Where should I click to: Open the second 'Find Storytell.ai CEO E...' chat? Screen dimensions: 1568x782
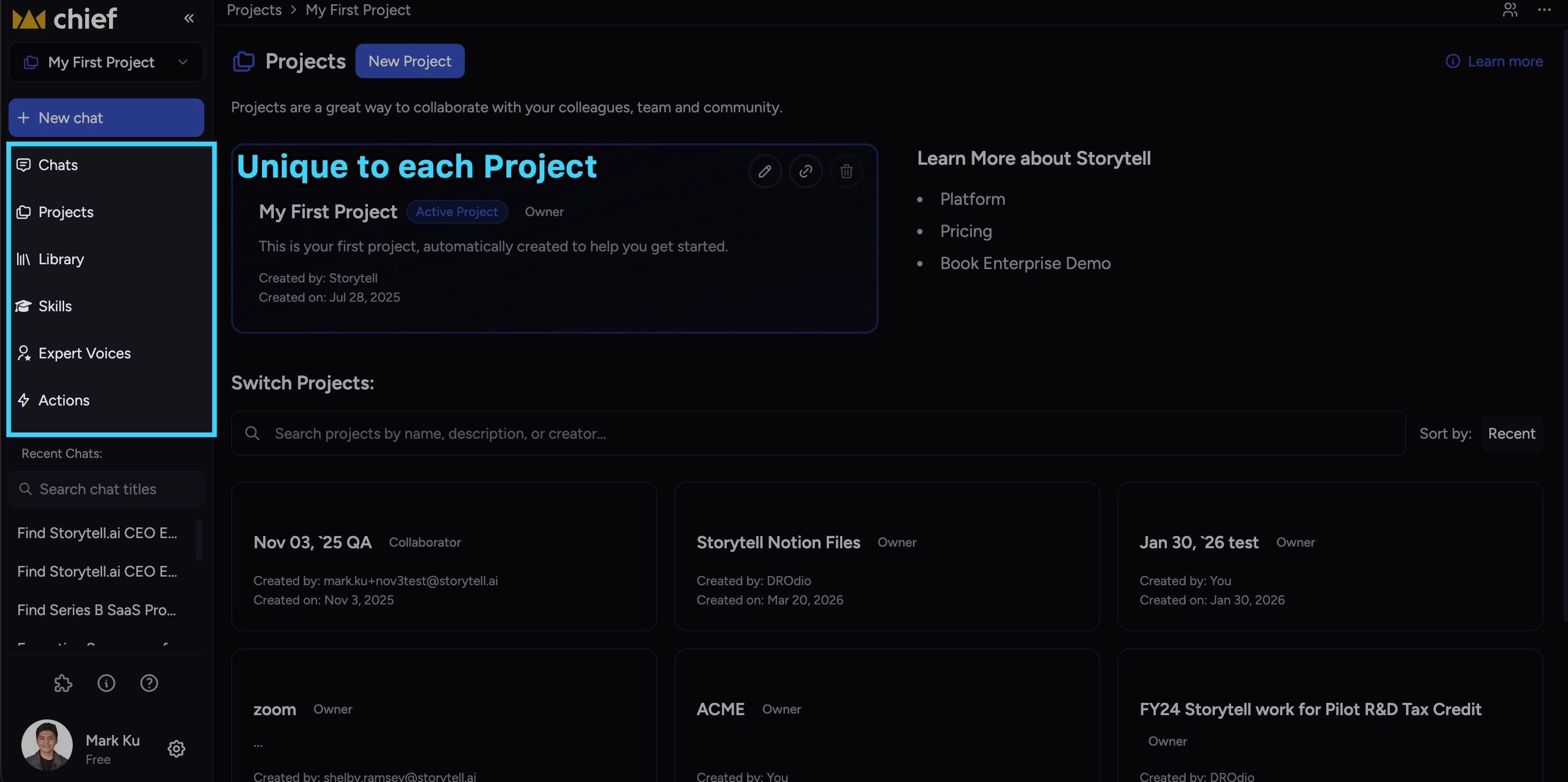97,571
